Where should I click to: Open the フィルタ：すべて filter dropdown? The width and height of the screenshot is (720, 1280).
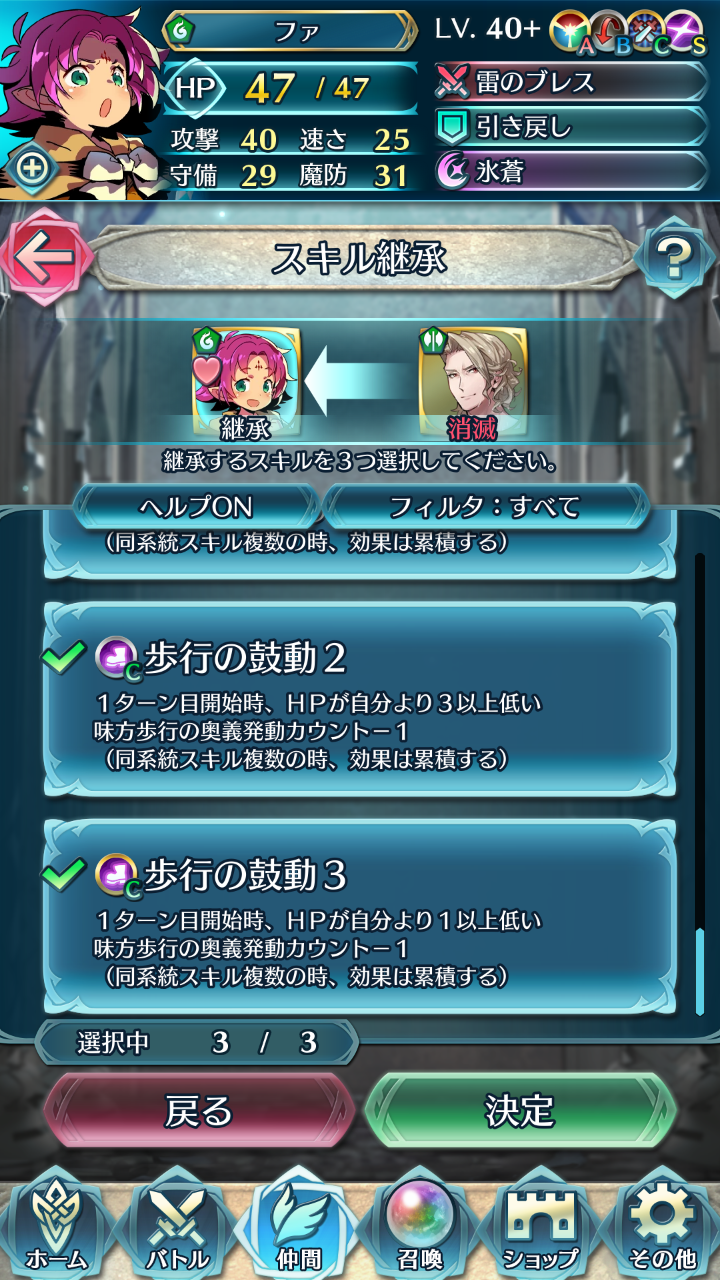click(485, 507)
